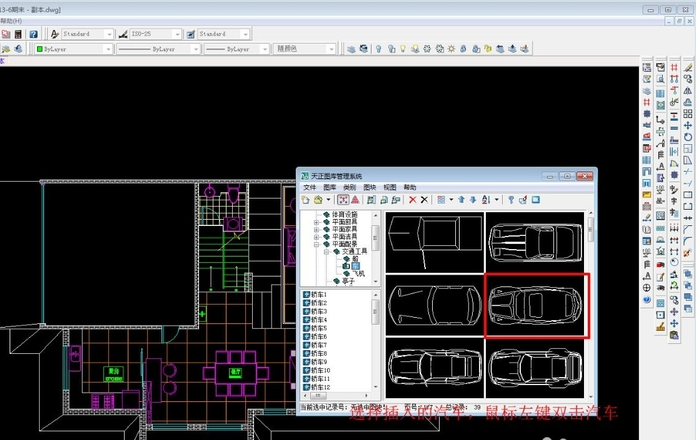The width and height of the screenshot is (696, 440).
Task: Open the 随颜色 plot style dropdown
Action: pos(304,49)
